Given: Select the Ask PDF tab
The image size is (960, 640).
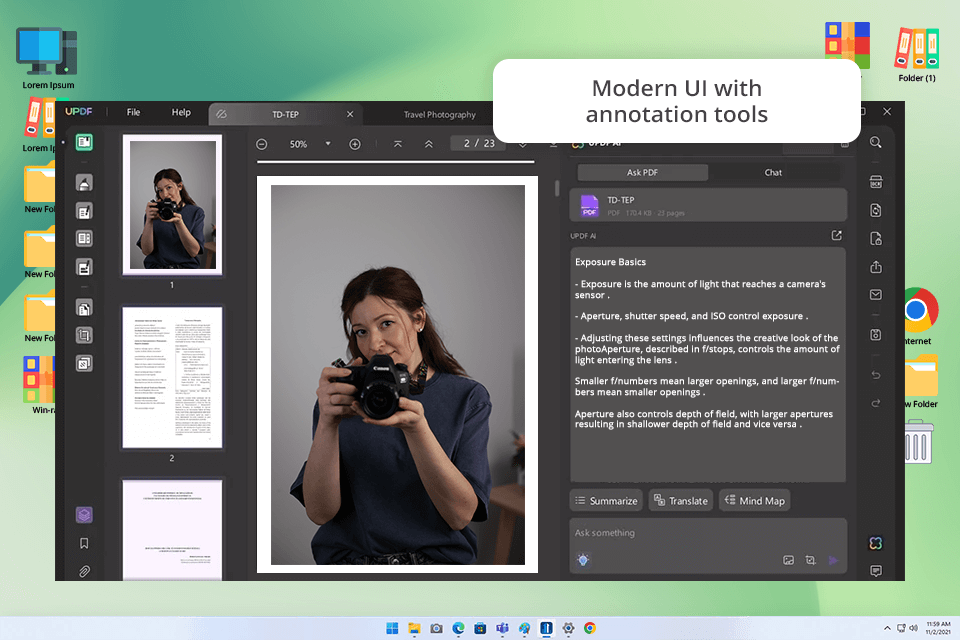Looking at the screenshot, I should pos(642,173).
